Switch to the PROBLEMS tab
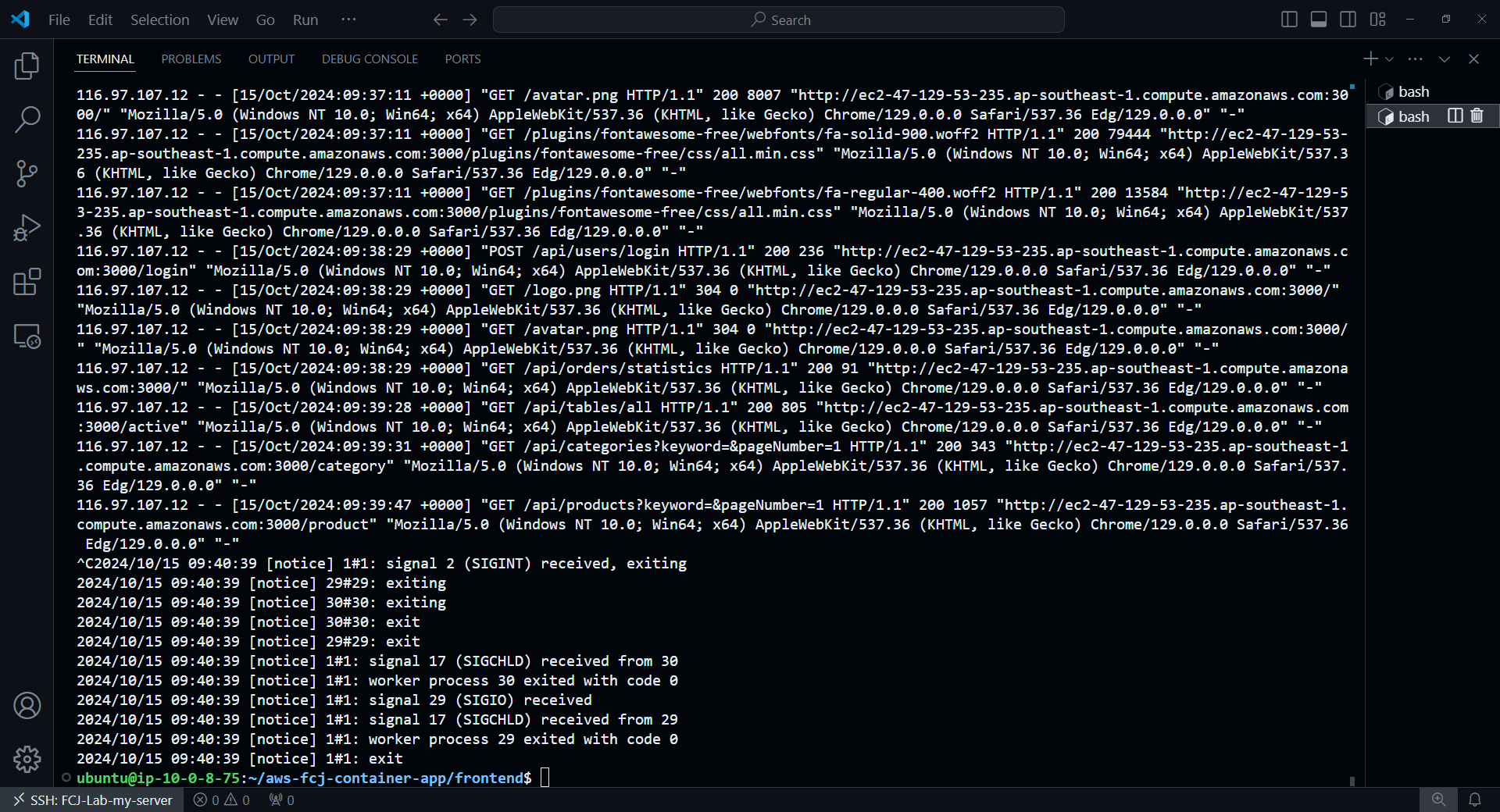 coord(191,59)
